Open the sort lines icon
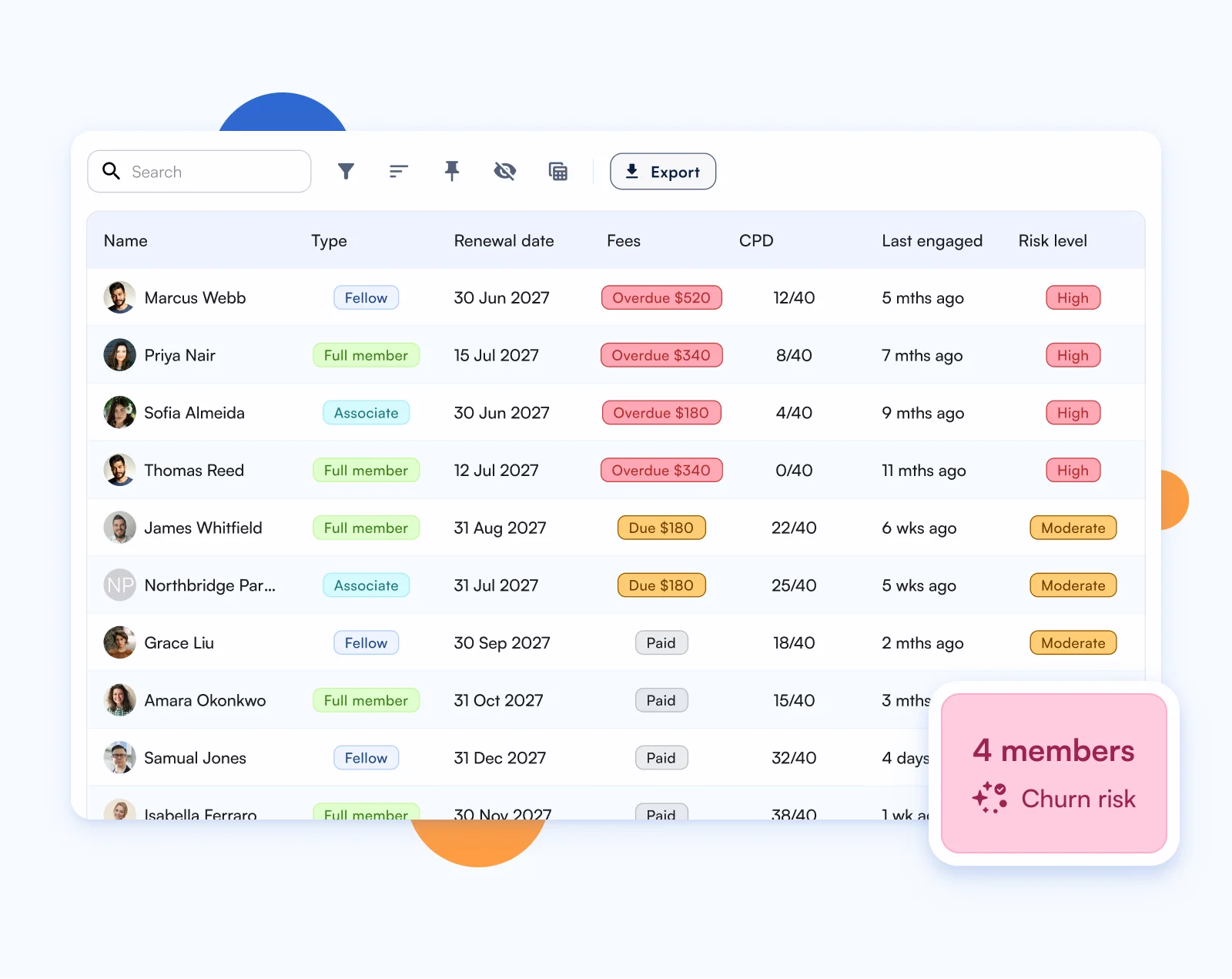 click(398, 171)
